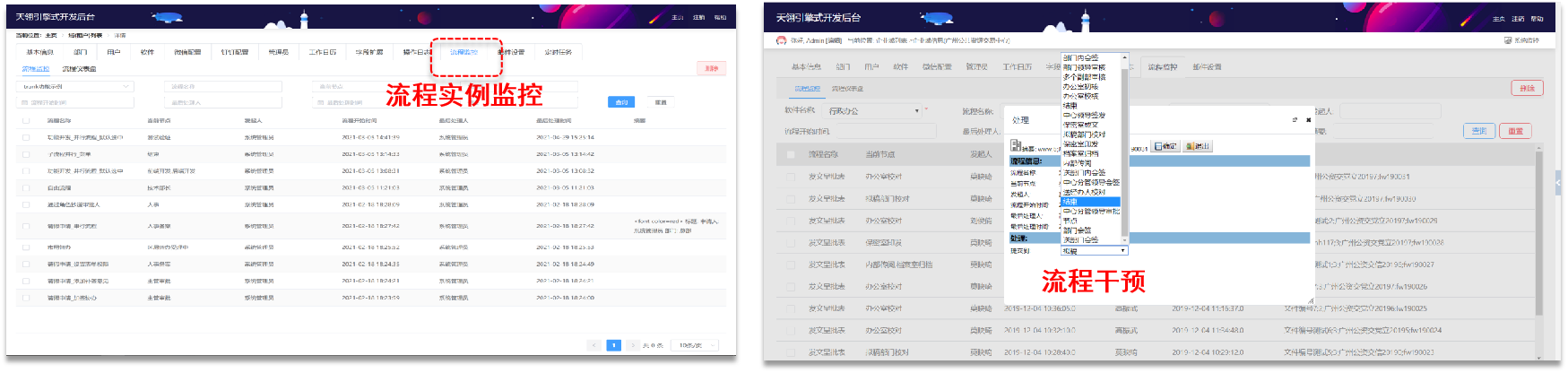Click the Admin avatar icon in right window

pyautogui.click(x=781, y=40)
